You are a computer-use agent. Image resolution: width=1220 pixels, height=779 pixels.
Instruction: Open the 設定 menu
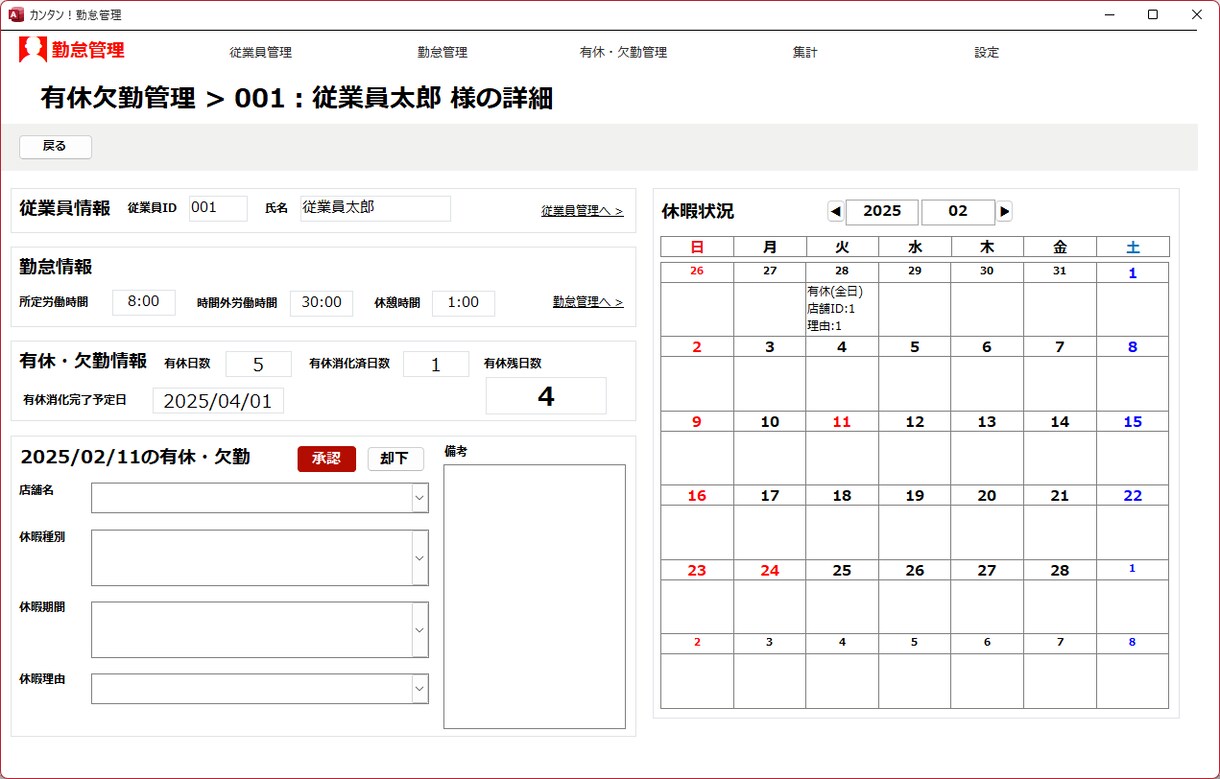(987, 52)
